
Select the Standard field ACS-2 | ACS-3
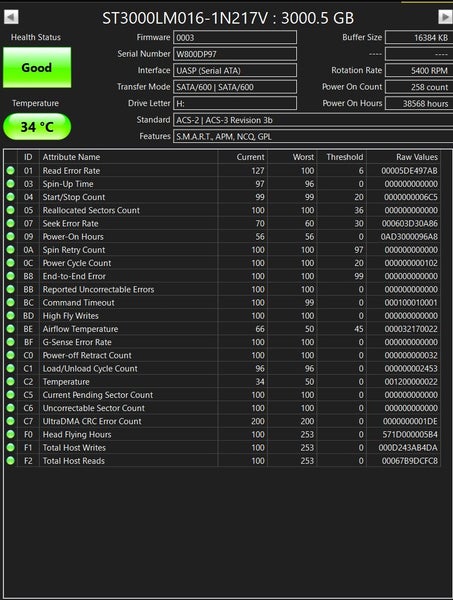pos(313,120)
